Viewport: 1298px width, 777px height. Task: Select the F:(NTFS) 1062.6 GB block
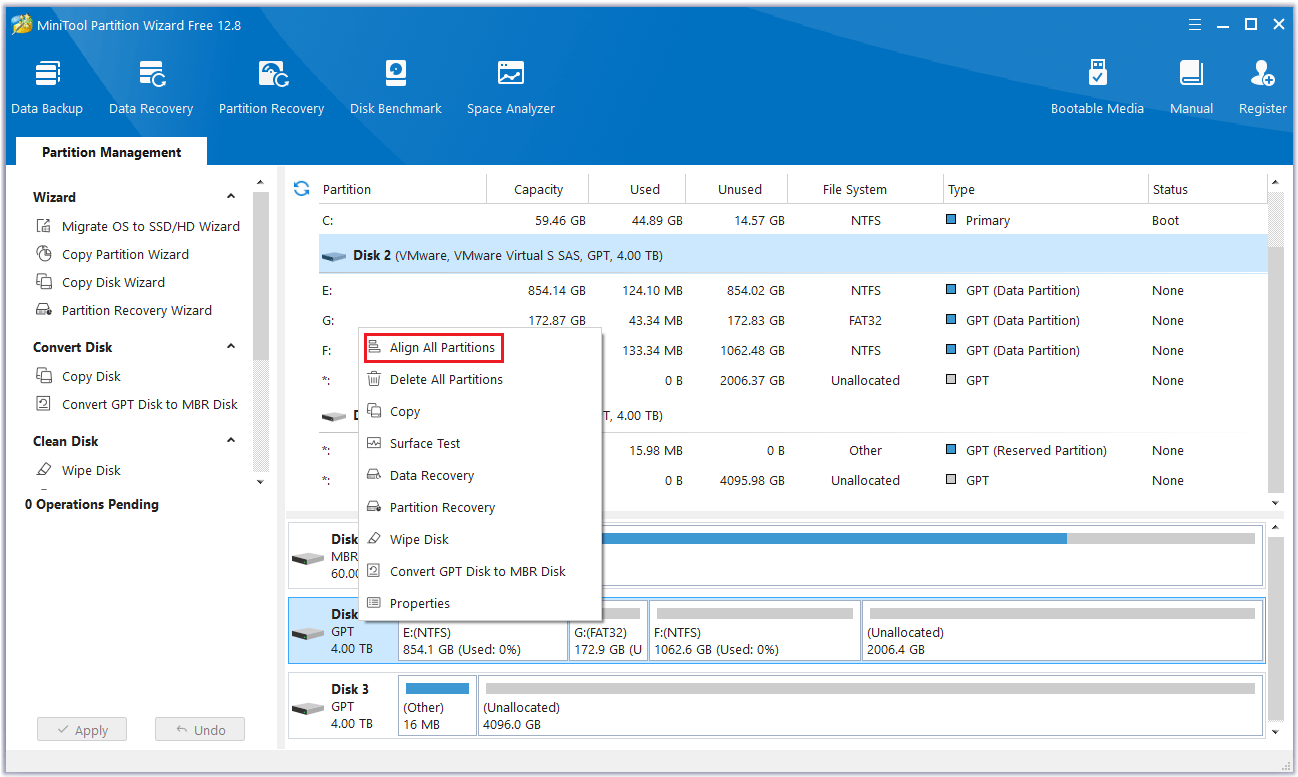tap(755, 630)
